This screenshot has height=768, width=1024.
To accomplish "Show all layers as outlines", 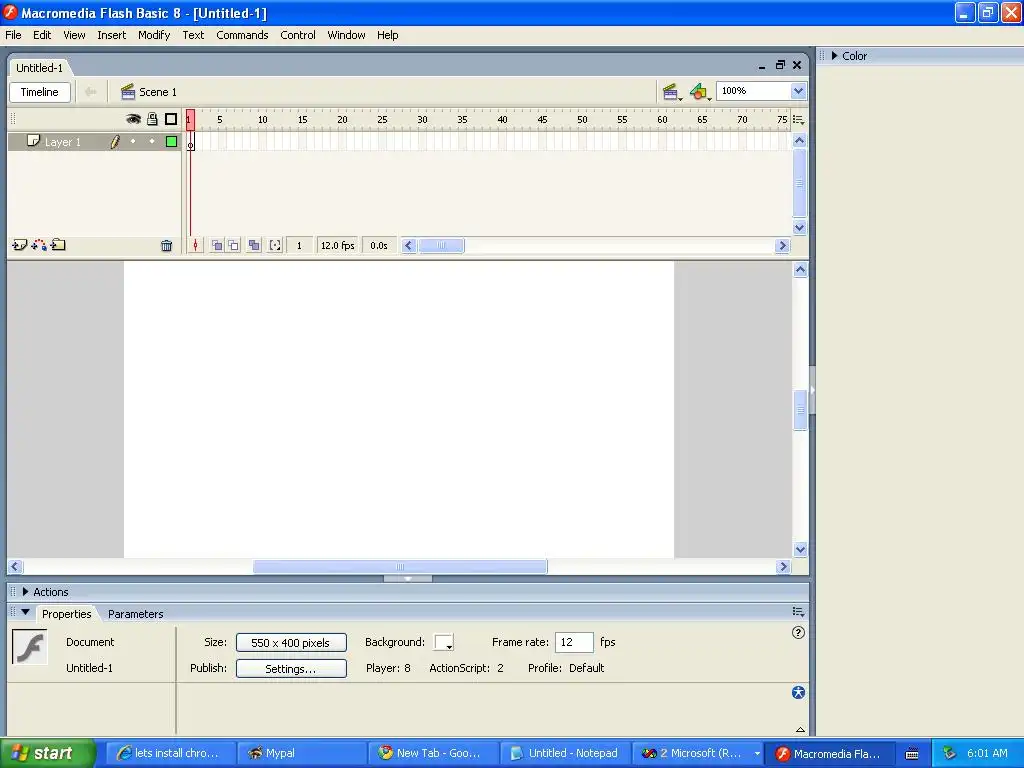I will pyautogui.click(x=171, y=119).
